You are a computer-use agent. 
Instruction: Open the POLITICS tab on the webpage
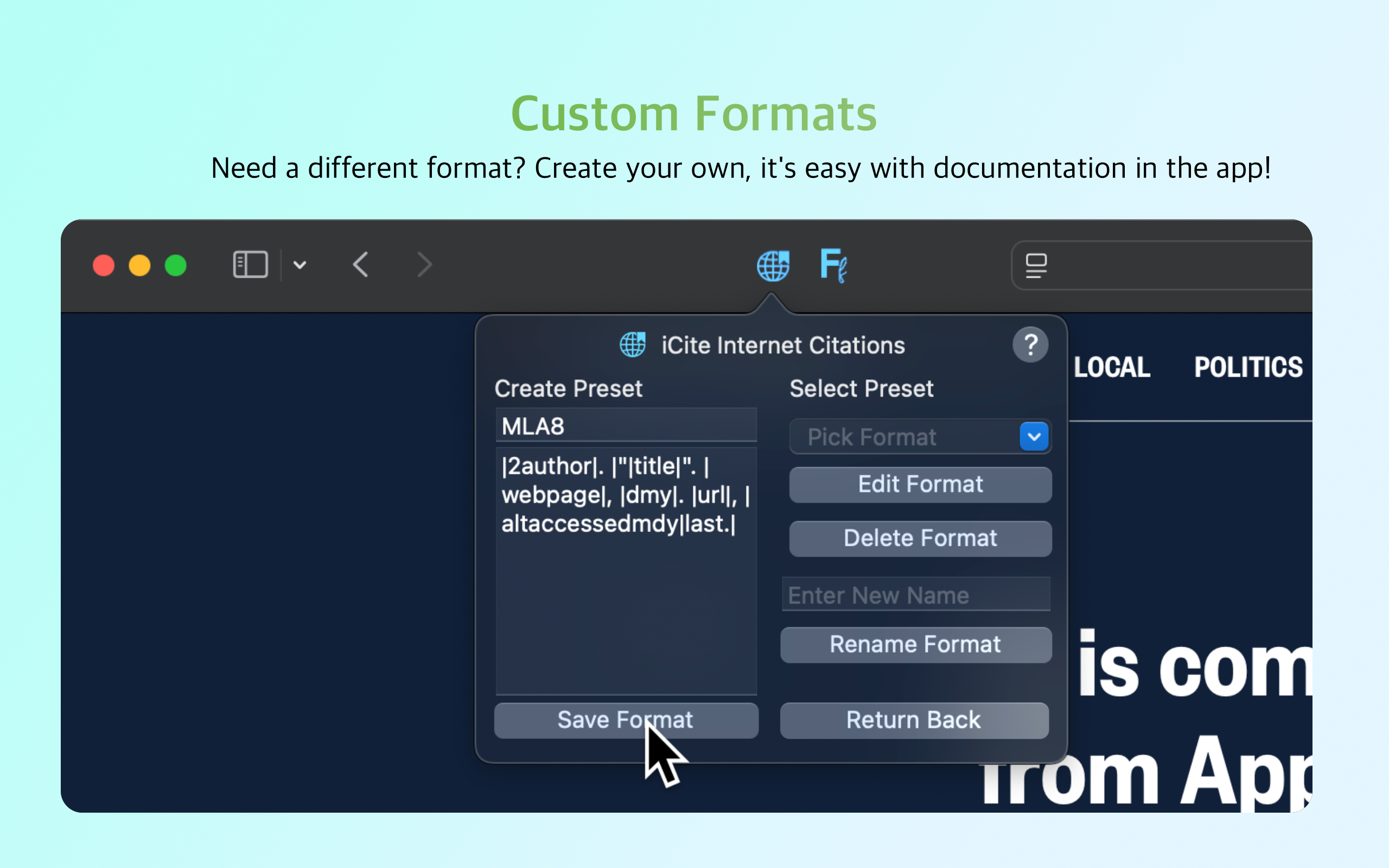1248,367
